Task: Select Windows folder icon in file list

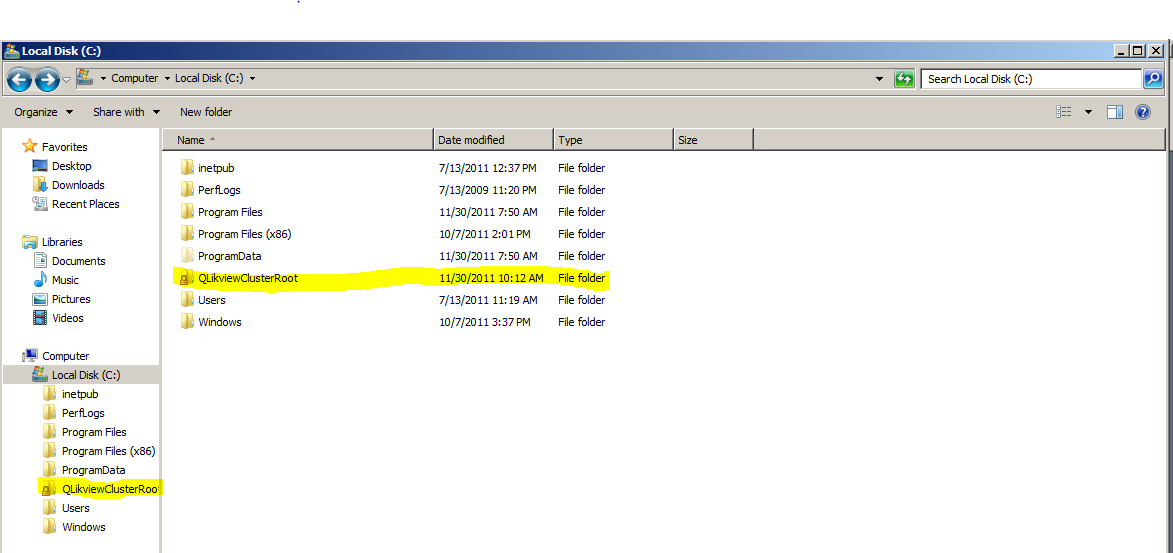Action: [187, 322]
